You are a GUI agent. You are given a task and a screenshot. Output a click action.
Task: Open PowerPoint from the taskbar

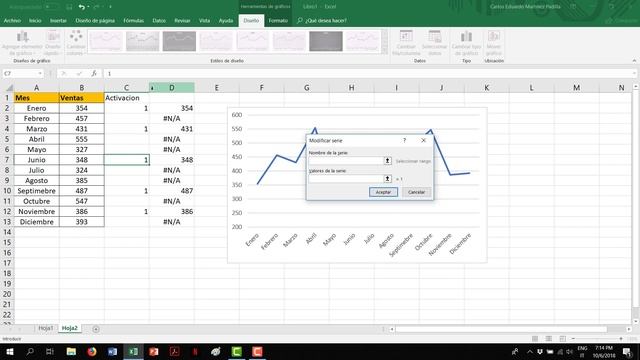coord(154,351)
